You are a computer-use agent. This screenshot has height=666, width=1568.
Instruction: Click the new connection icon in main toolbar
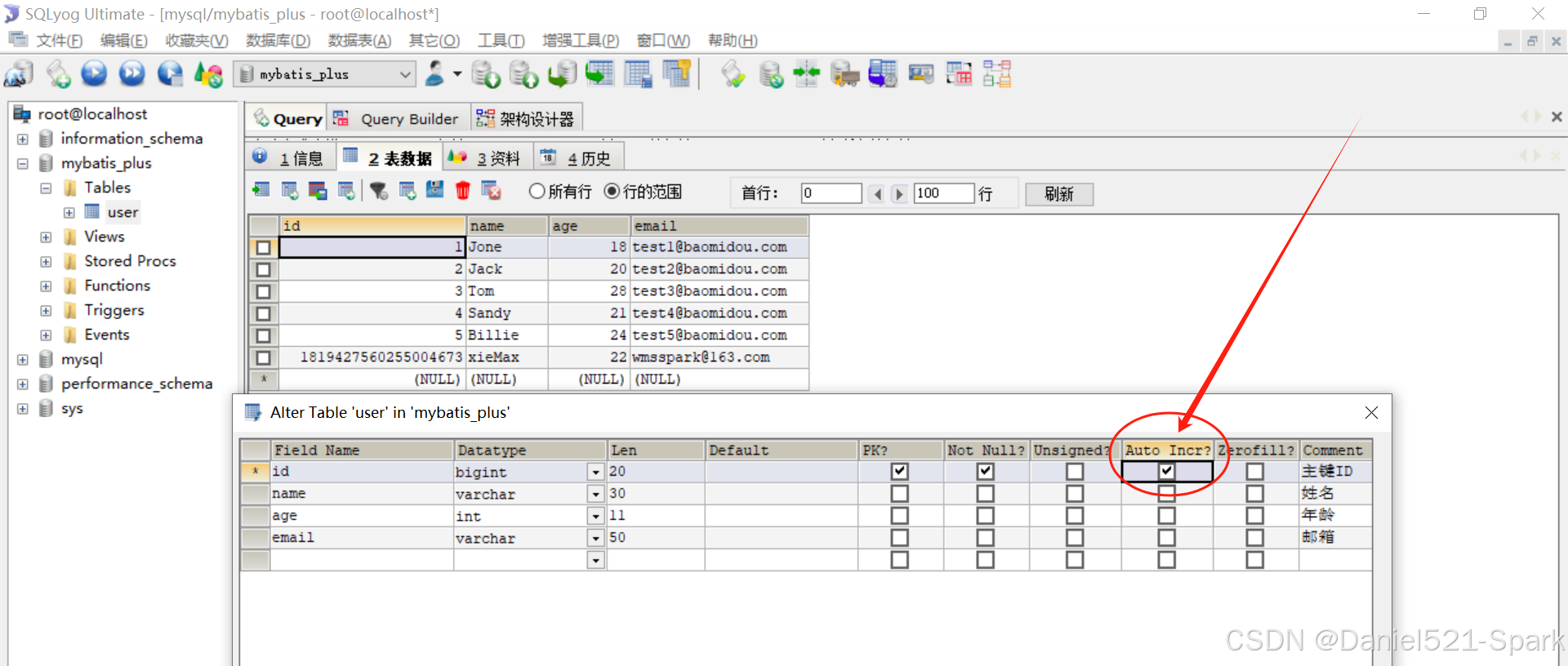coord(18,74)
